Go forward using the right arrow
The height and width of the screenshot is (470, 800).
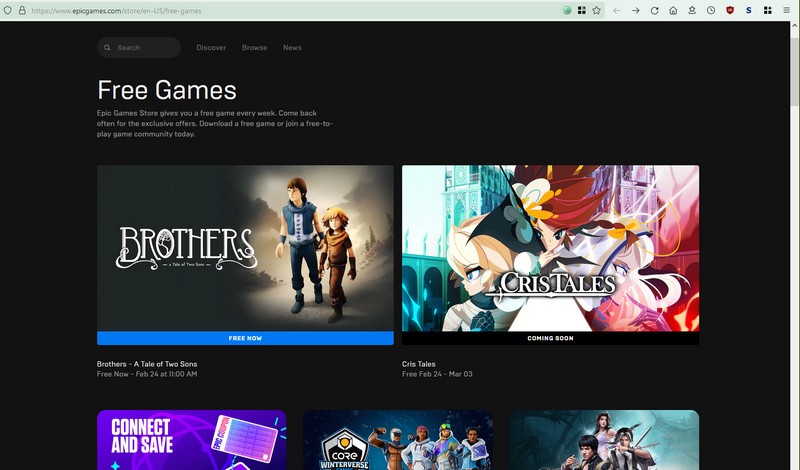(635, 10)
